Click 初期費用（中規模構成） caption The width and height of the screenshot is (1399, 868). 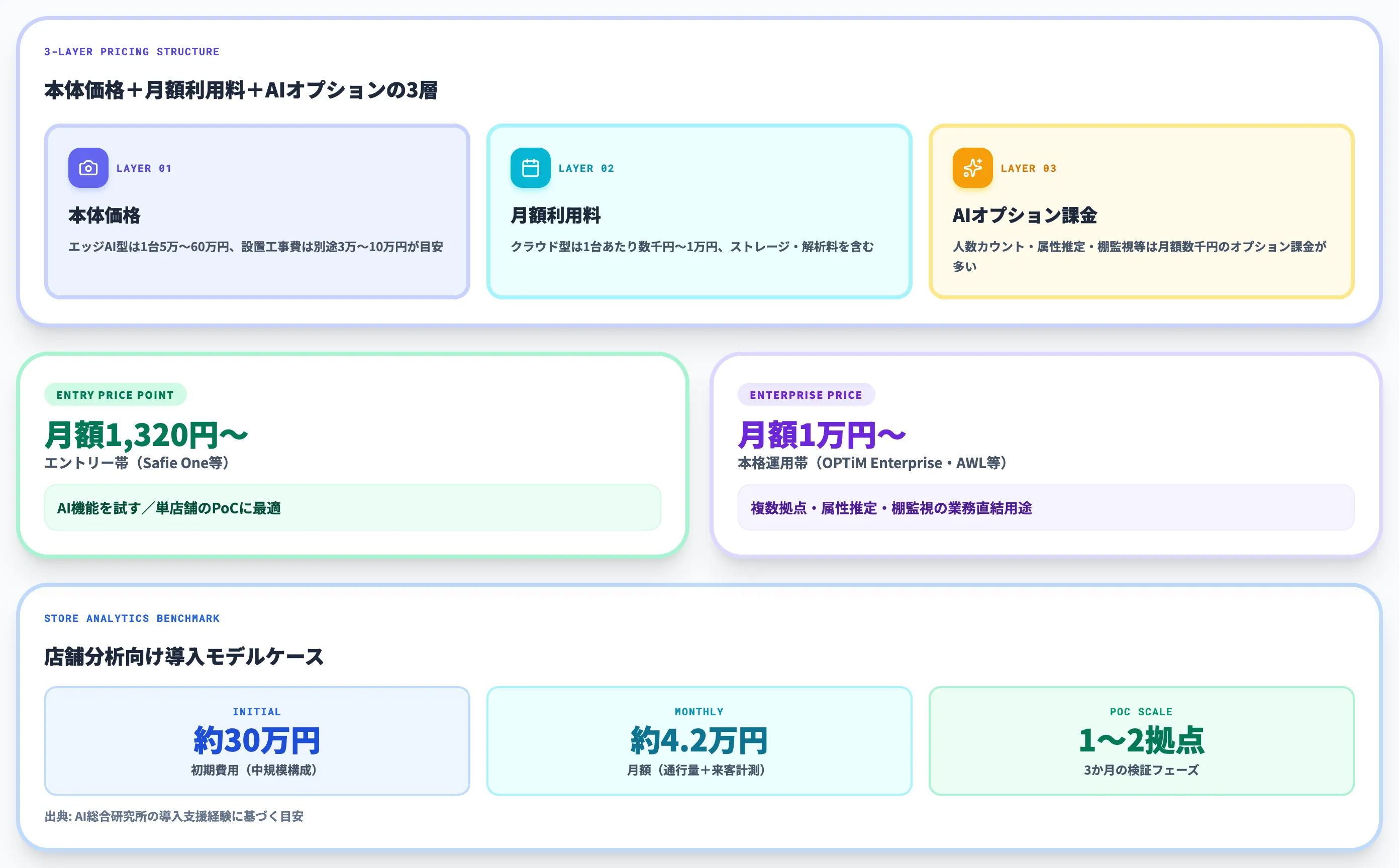click(254, 770)
